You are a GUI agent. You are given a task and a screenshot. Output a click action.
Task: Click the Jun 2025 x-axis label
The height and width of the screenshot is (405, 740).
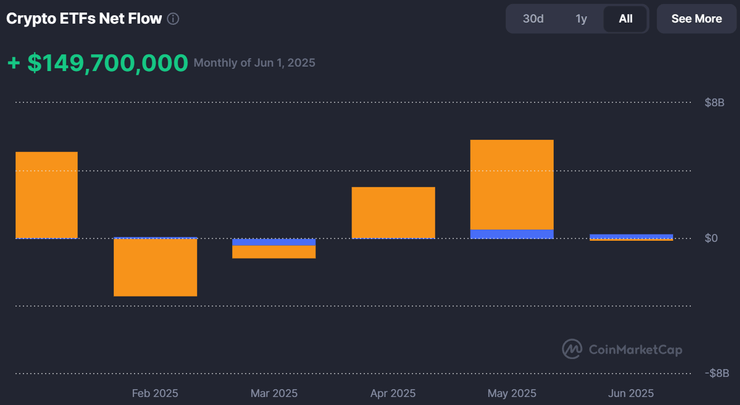pyautogui.click(x=630, y=393)
